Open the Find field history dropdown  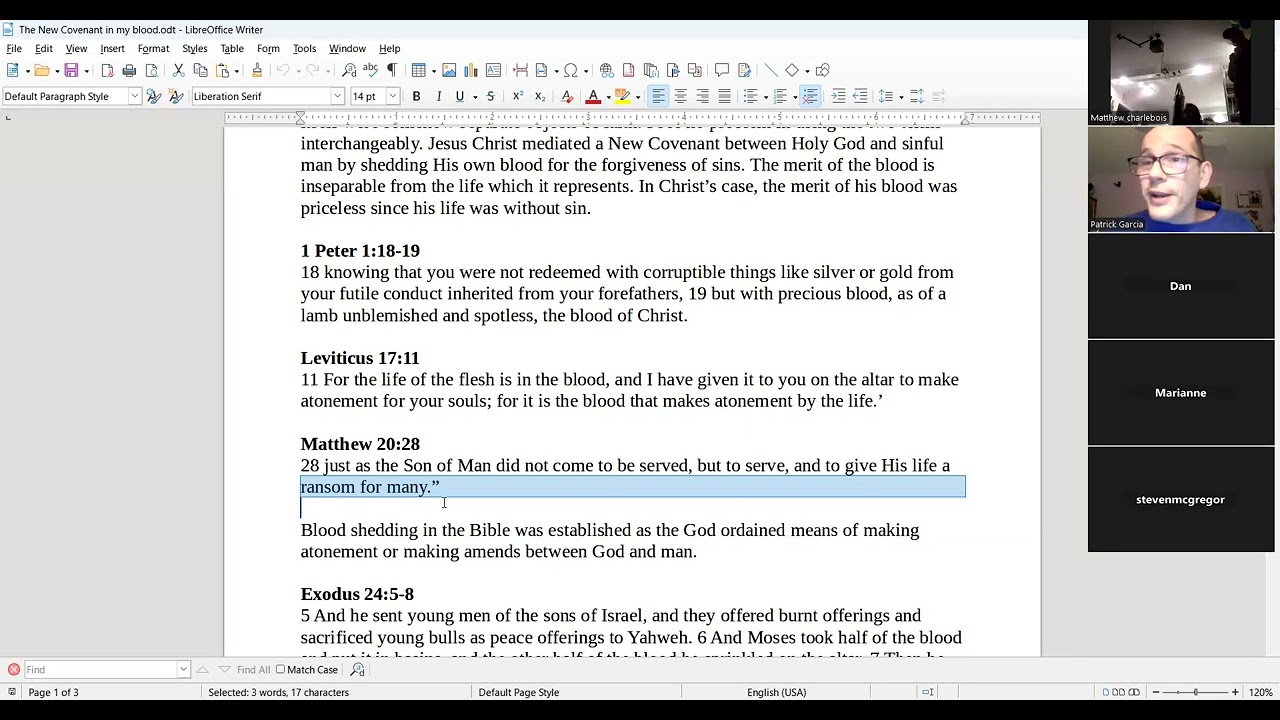(x=183, y=669)
